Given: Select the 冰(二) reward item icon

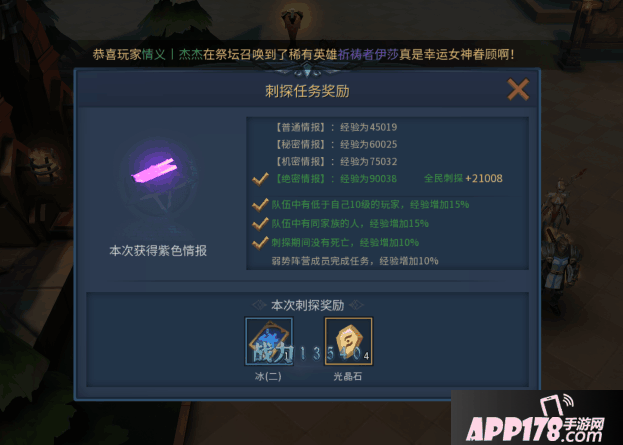Looking at the screenshot, I should 269,341.
